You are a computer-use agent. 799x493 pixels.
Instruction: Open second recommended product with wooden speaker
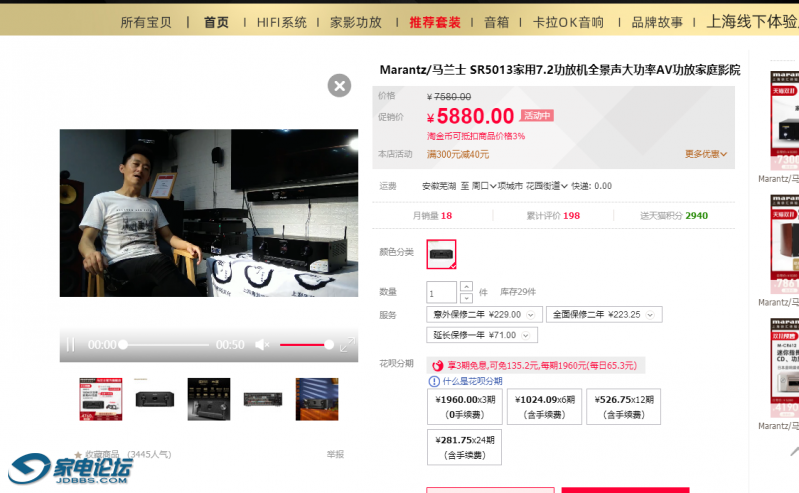tap(784, 245)
